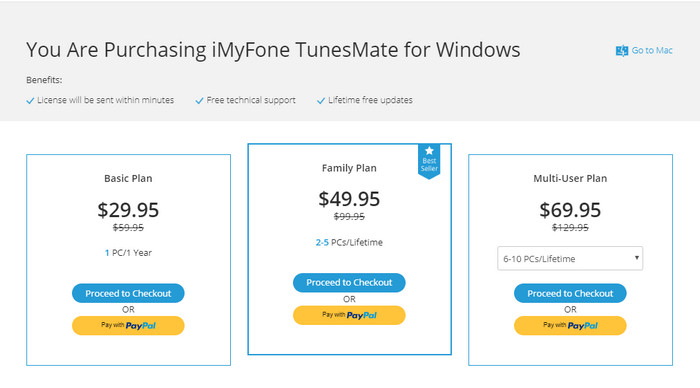Pay with PayPal for Multi-User Plan
This screenshot has width=700, height=388.
click(x=570, y=325)
